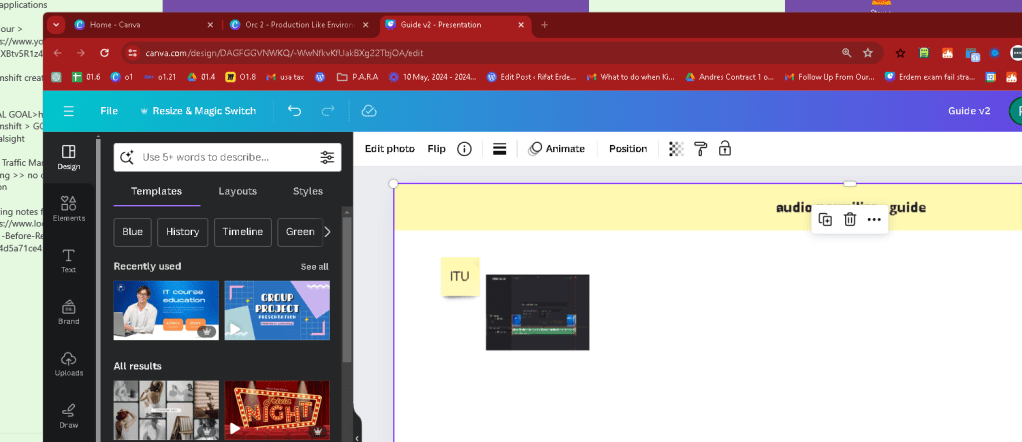Open a new browser tab
1022x442 pixels.
pyautogui.click(x=545, y=25)
